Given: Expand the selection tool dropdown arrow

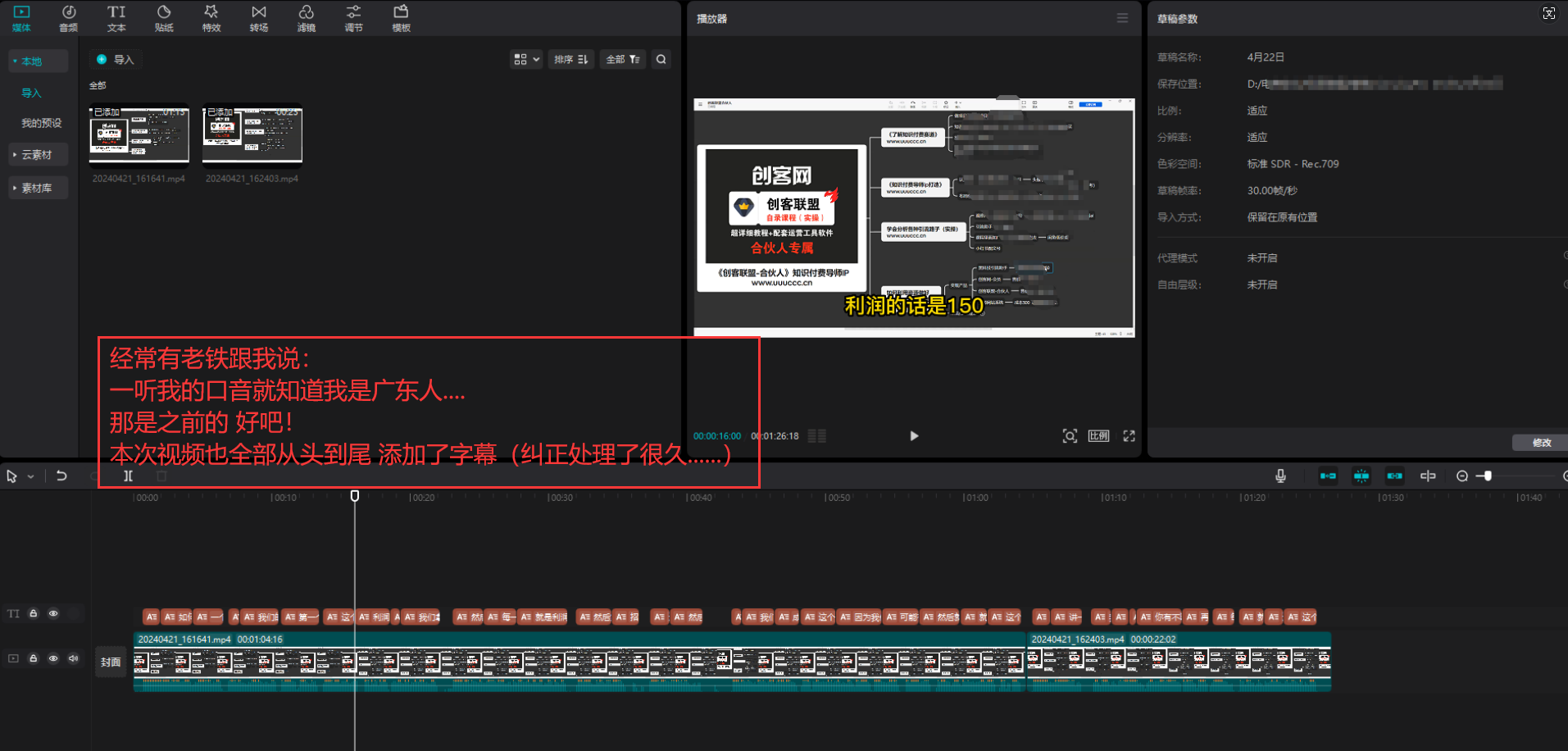Looking at the screenshot, I should [x=31, y=476].
